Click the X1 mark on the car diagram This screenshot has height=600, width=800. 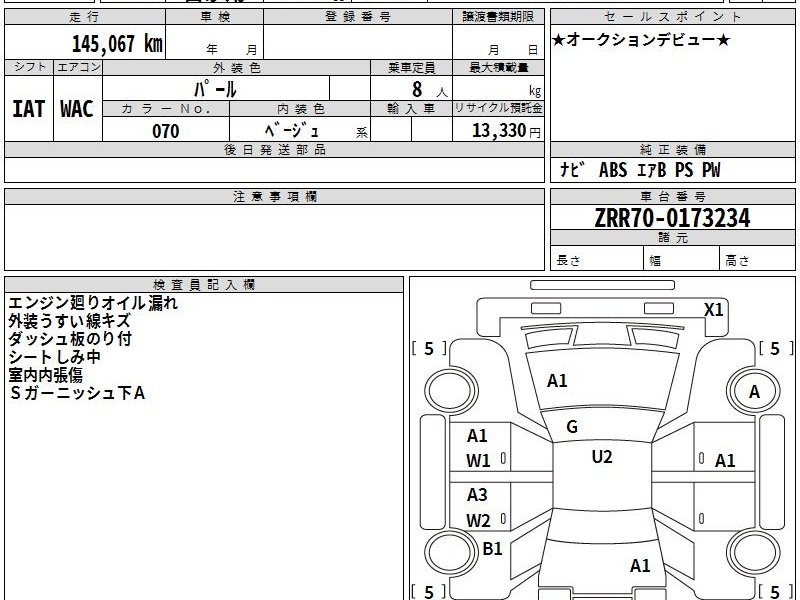(x=713, y=310)
